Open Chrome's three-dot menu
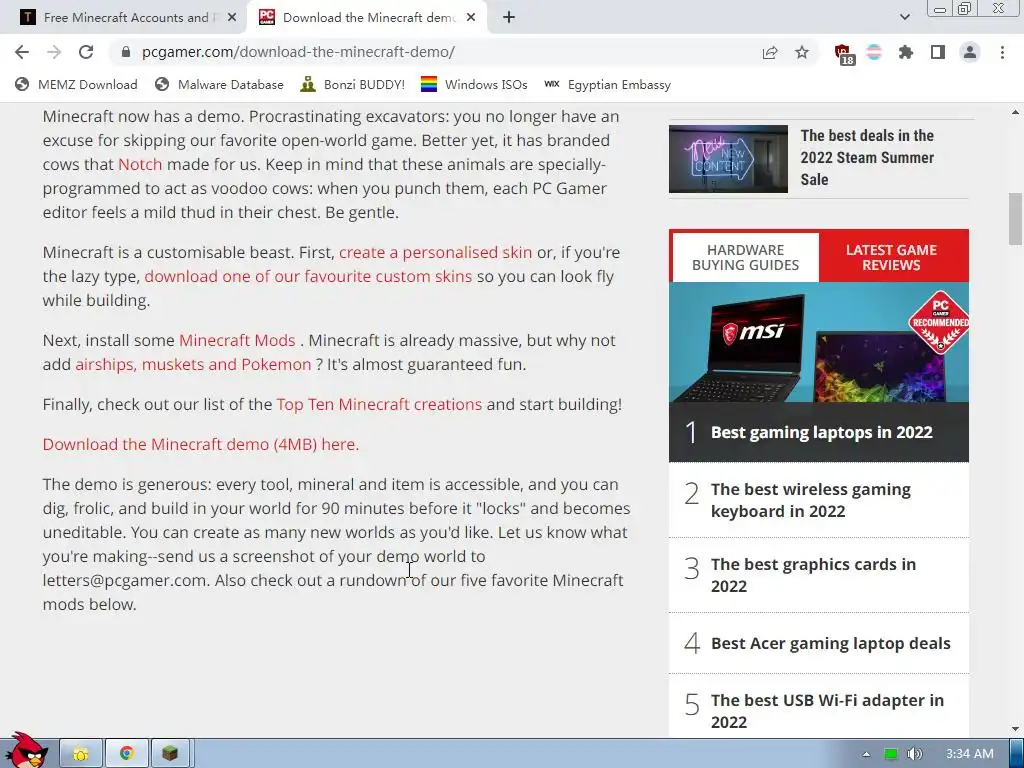The image size is (1024, 768). tap(1002, 52)
